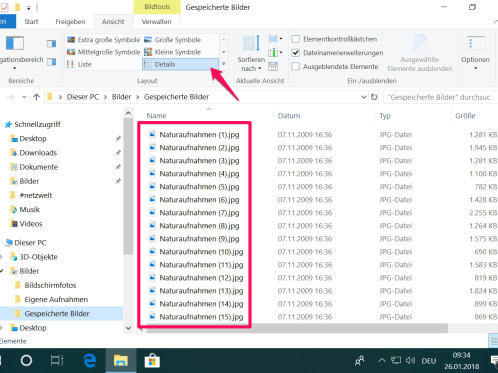
Task: Toggle the details pane icon
Action: click(51, 62)
